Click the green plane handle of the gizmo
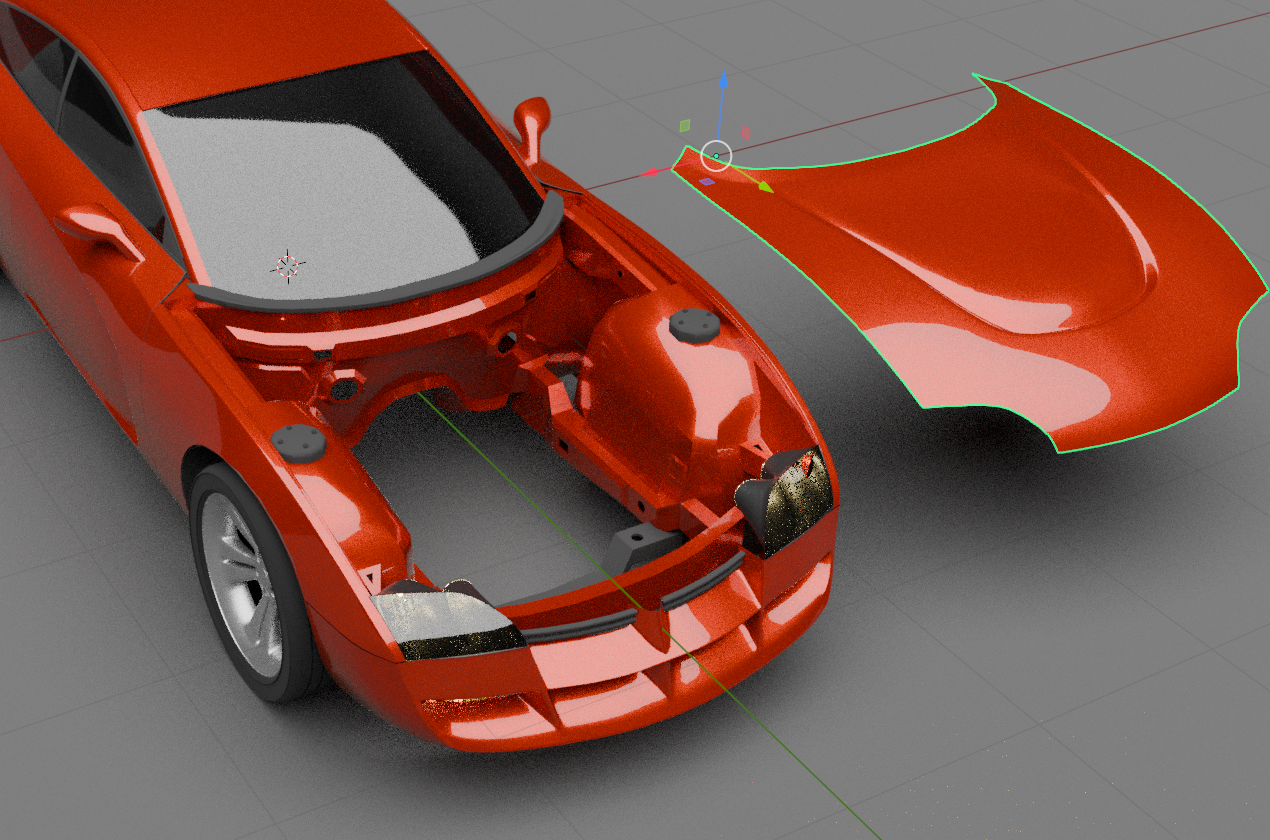 [685, 125]
